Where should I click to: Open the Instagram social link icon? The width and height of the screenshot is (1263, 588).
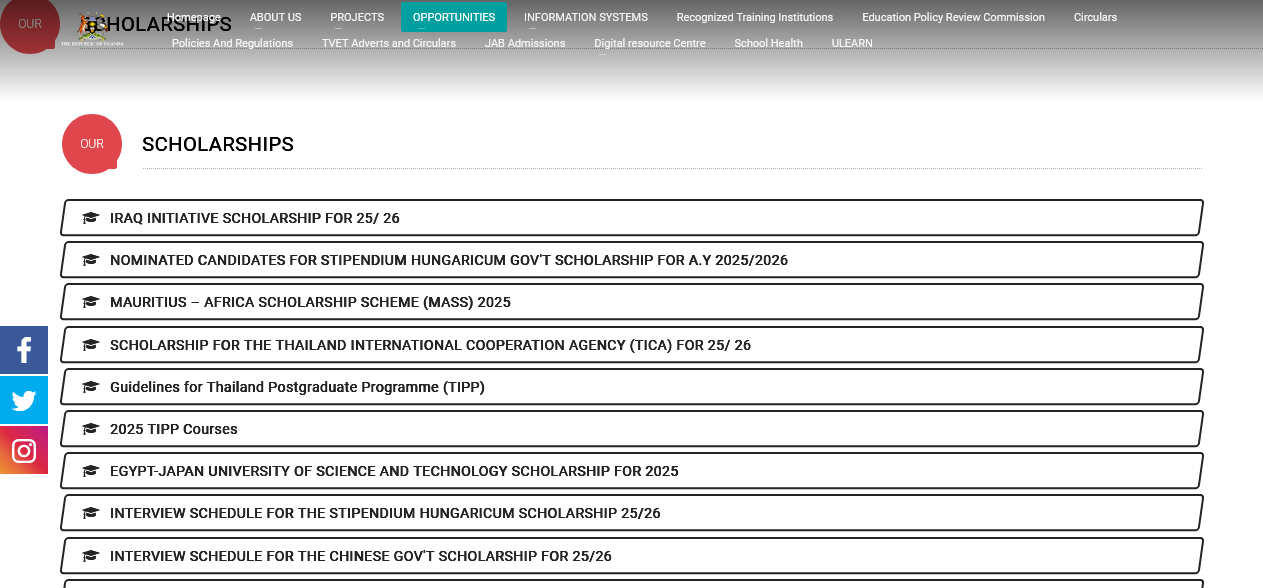pyautogui.click(x=24, y=450)
